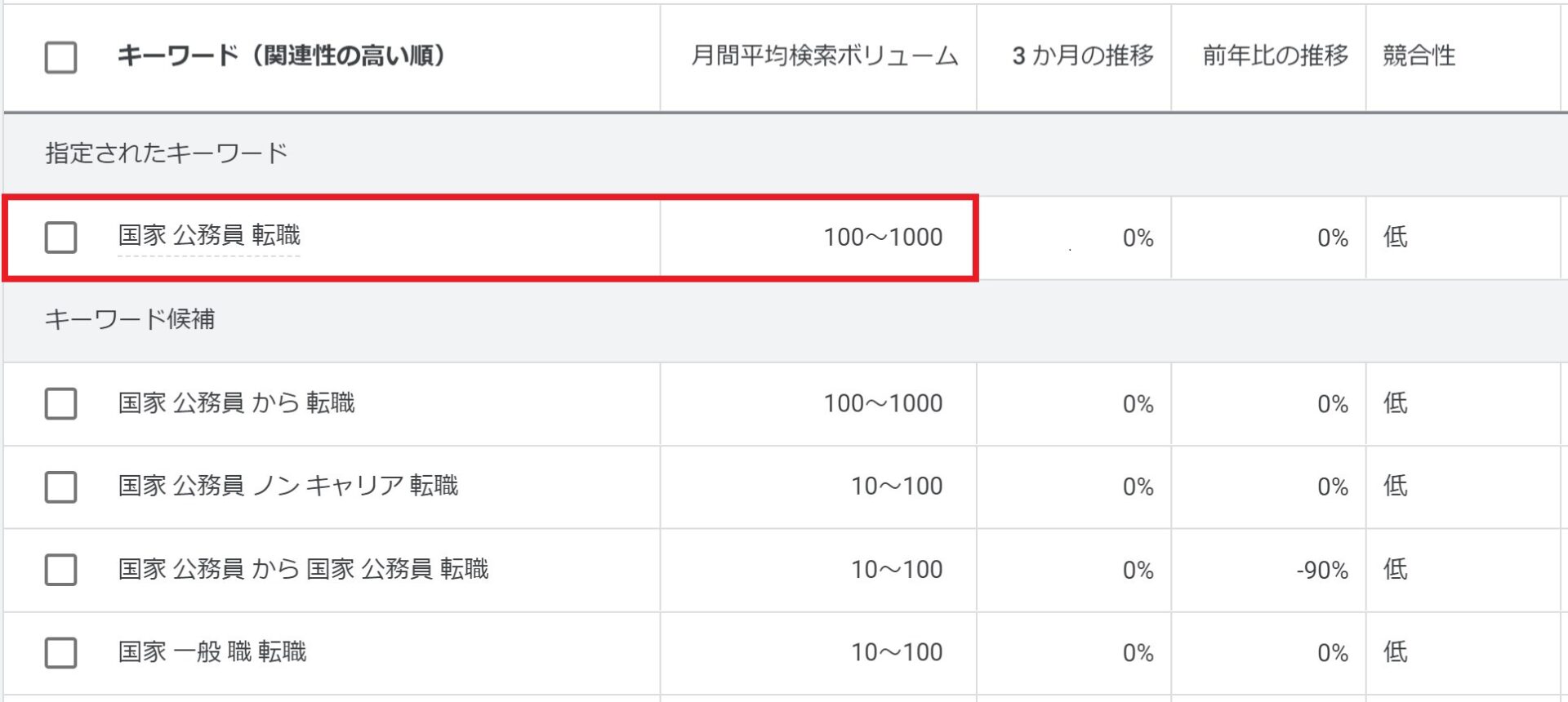Click the 100～1000 volume in highlighted row
The width and height of the screenshot is (1568, 702).
tap(883, 238)
